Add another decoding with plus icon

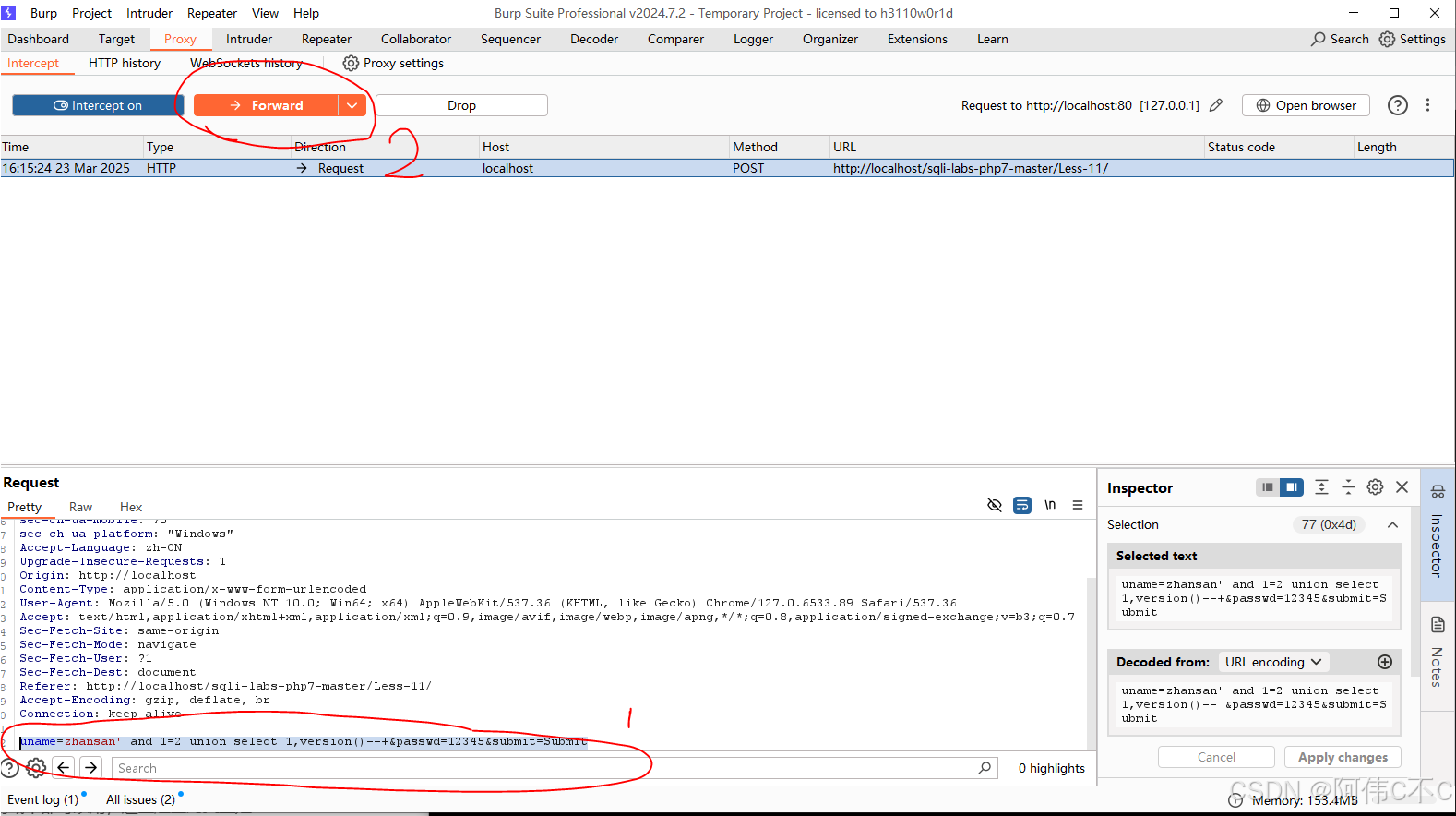pyautogui.click(x=1385, y=662)
